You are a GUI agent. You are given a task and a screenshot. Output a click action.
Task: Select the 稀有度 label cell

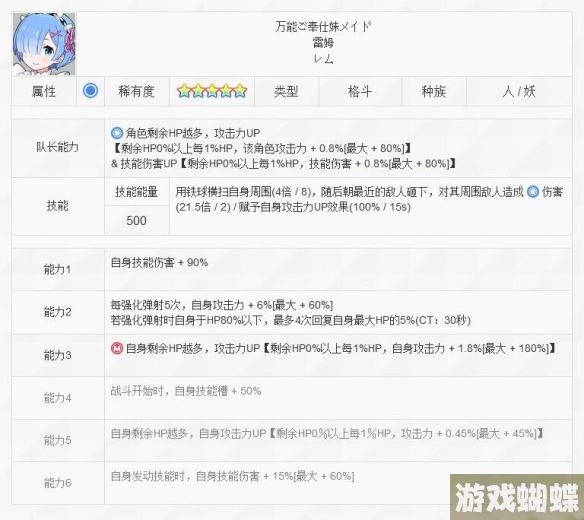click(x=137, y=91)
